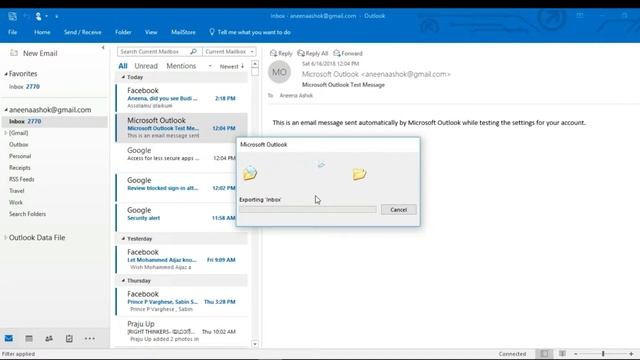Open more navigation options ellipsis
Image resolution: width=640 pixels, height=360 pixels.
pyautogui.click(x=90, y=338)
